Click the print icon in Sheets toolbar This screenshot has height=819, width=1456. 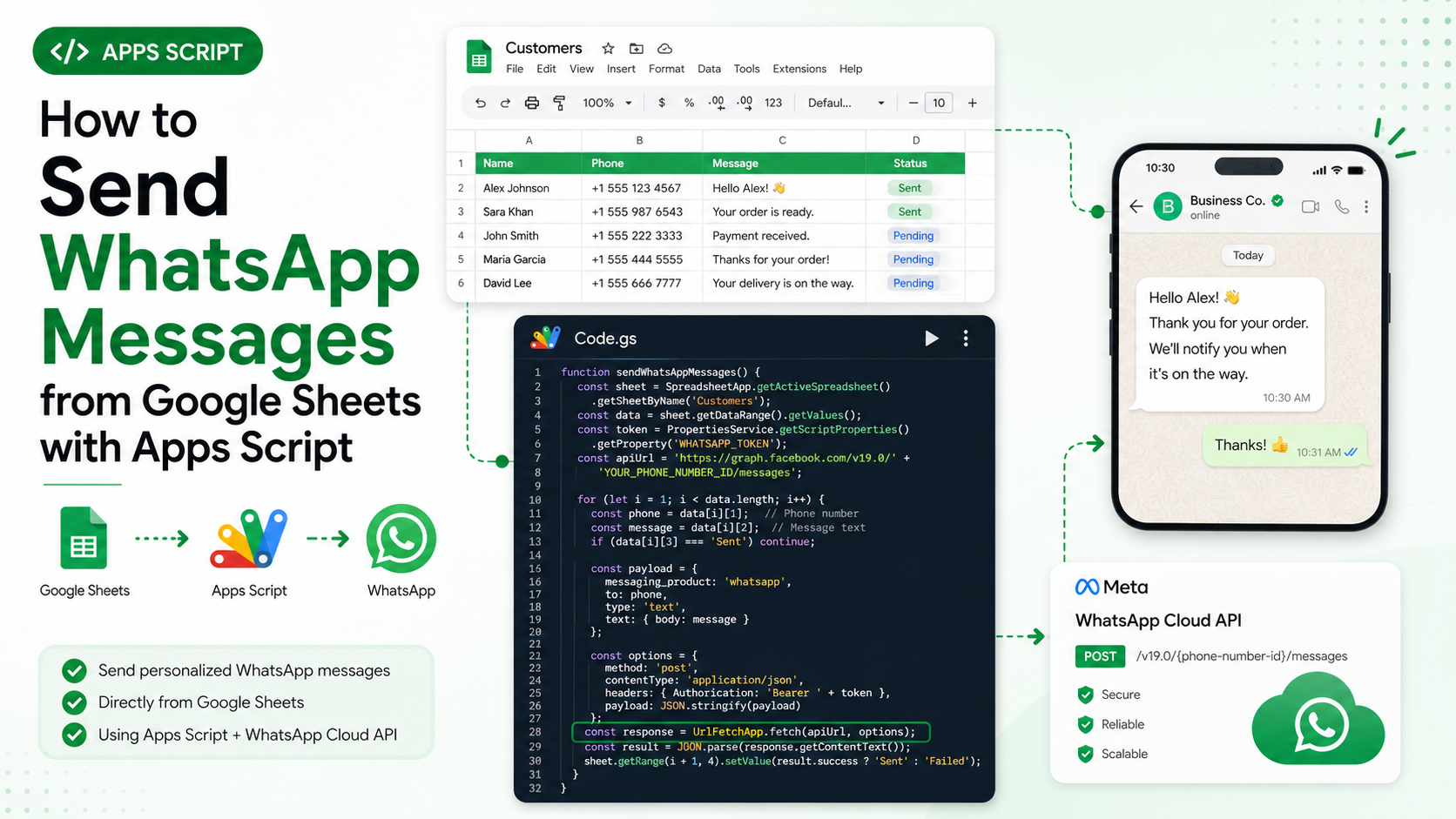pyautogui.click(x=531, y=103)
